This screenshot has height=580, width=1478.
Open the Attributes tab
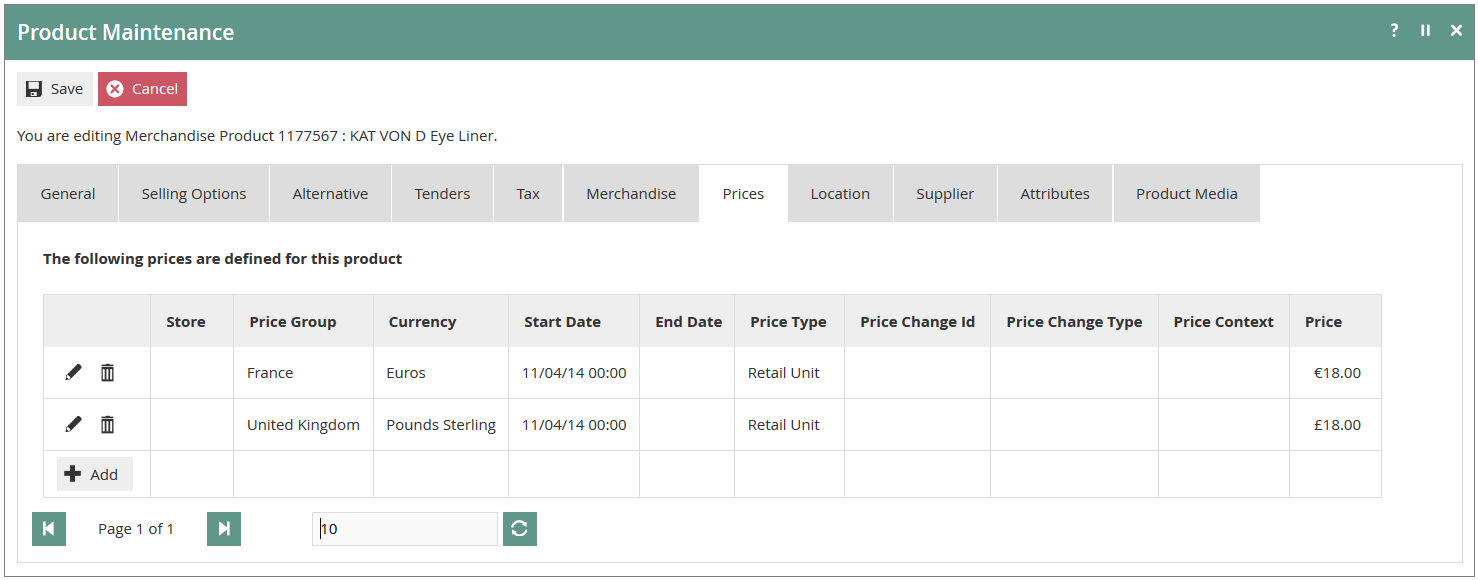1055,194
